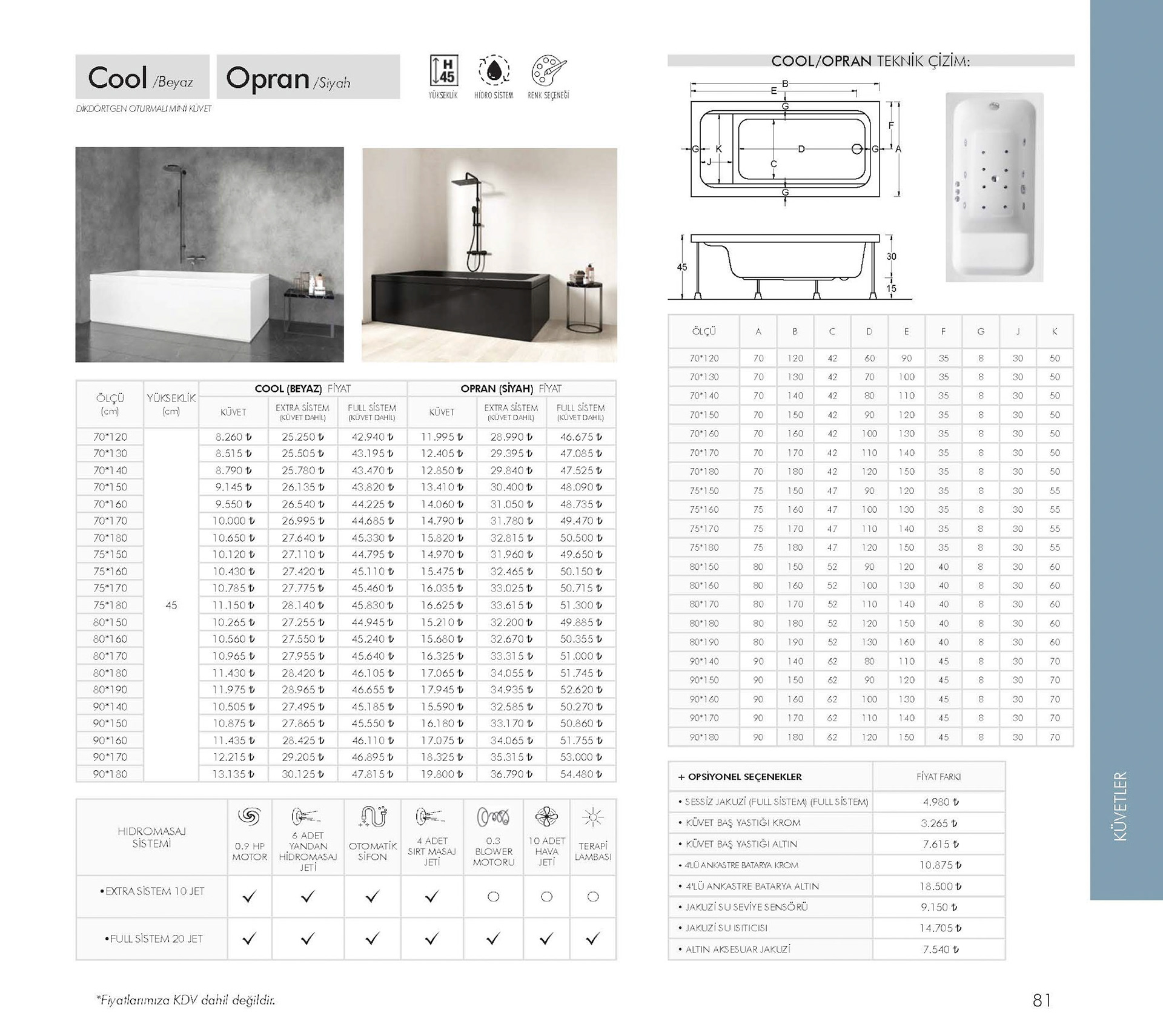Click the Terapi Lambası light icon
The width and height of the screenshot is (1163, 1036).
click(x=592, y=817)
